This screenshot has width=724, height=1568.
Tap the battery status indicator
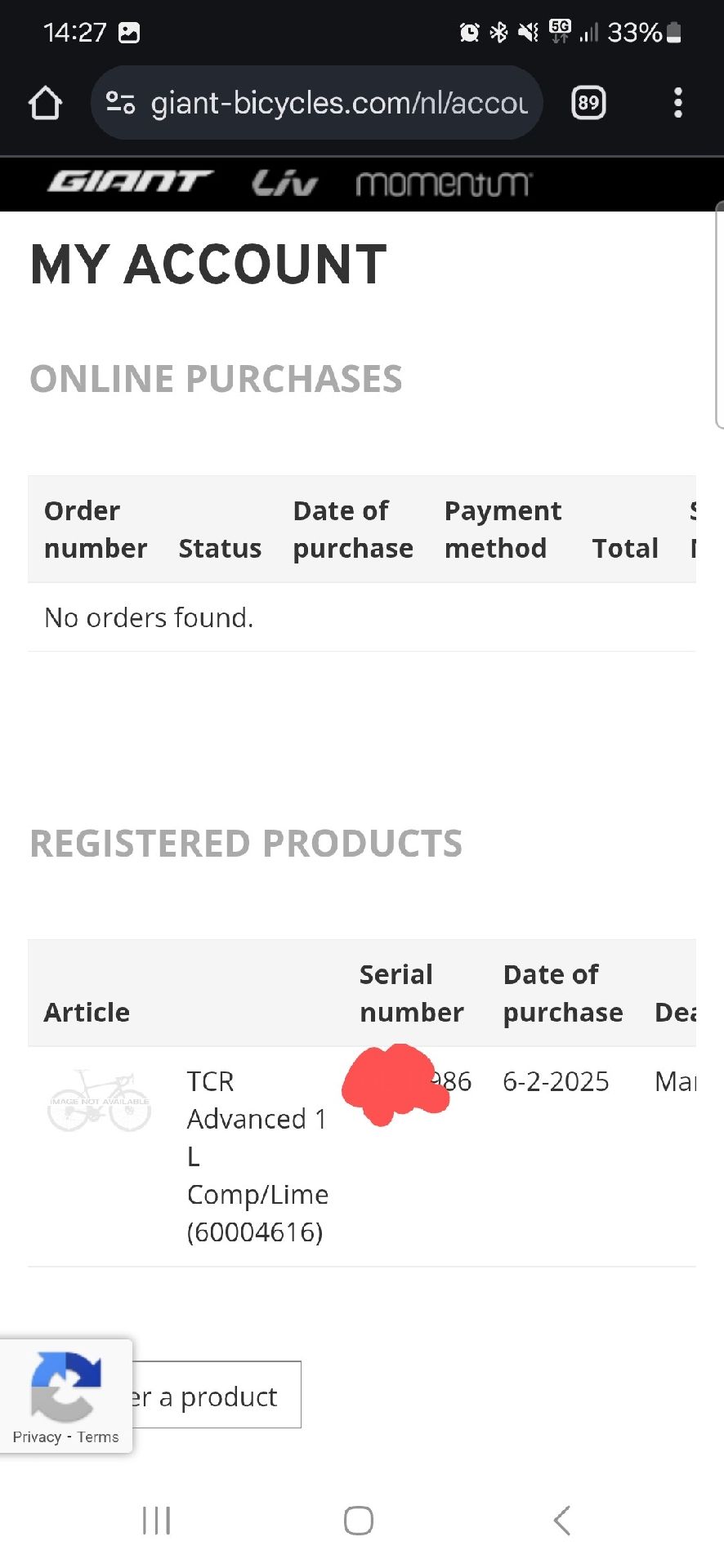pyautogui.click(x=674, y=33)
